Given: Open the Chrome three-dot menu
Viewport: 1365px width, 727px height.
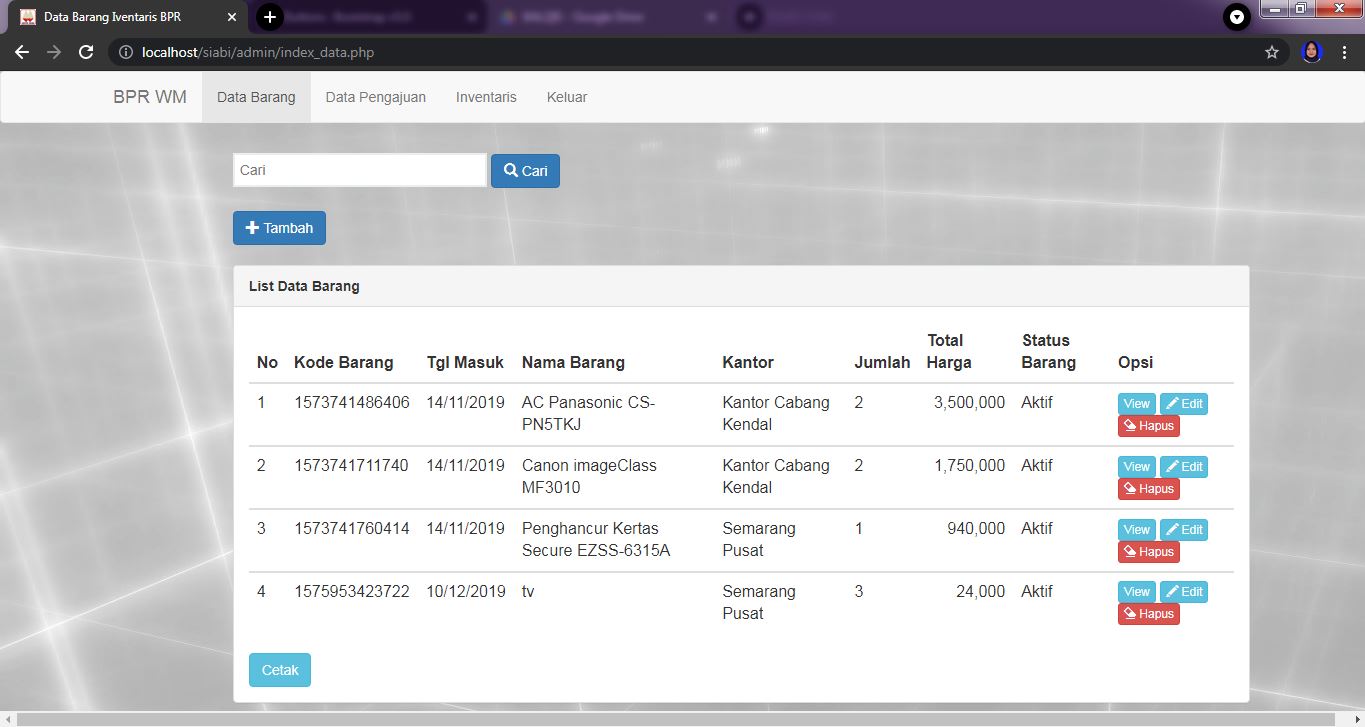Looking at the screenshot, I should [x=1344, y=52].
